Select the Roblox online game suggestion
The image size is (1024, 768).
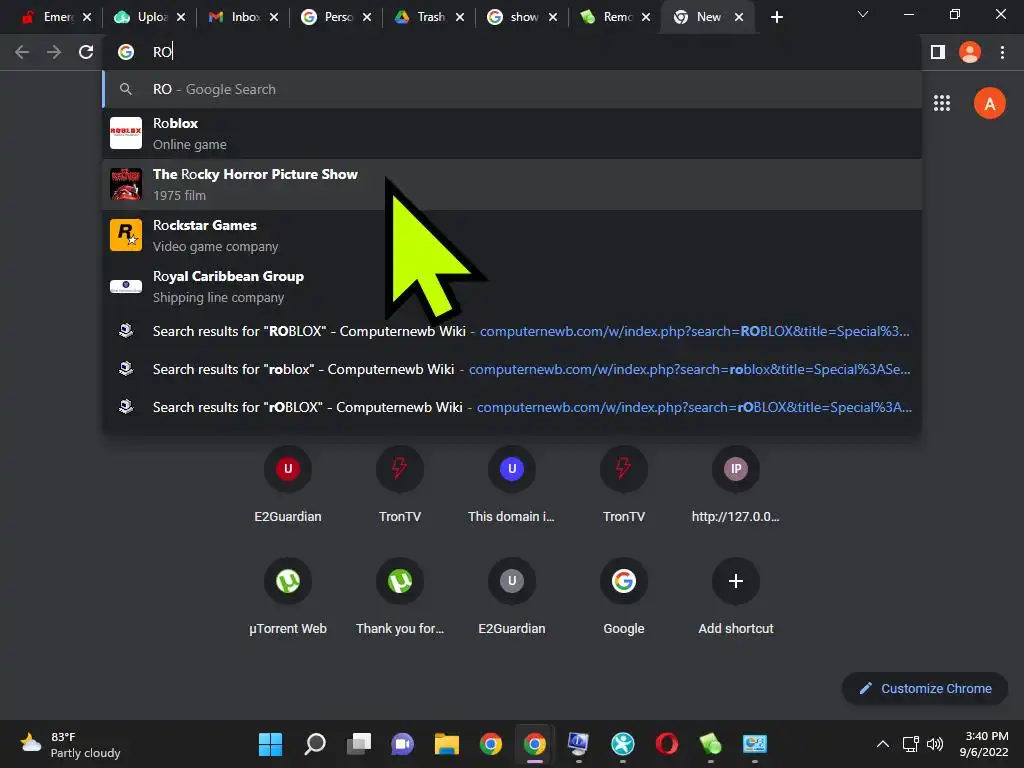click(x=512, y=133)
